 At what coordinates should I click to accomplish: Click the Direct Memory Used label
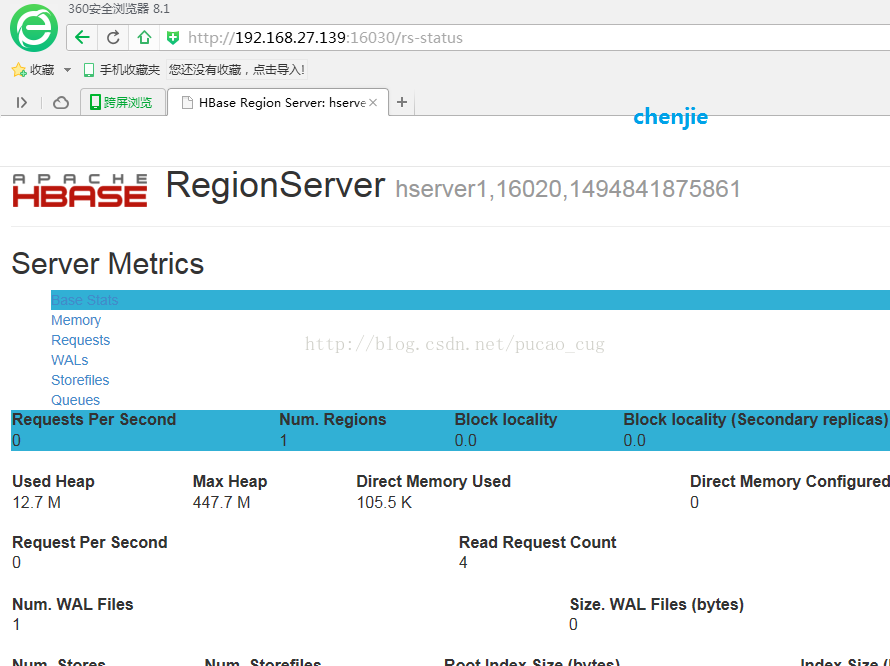(434, 481)
